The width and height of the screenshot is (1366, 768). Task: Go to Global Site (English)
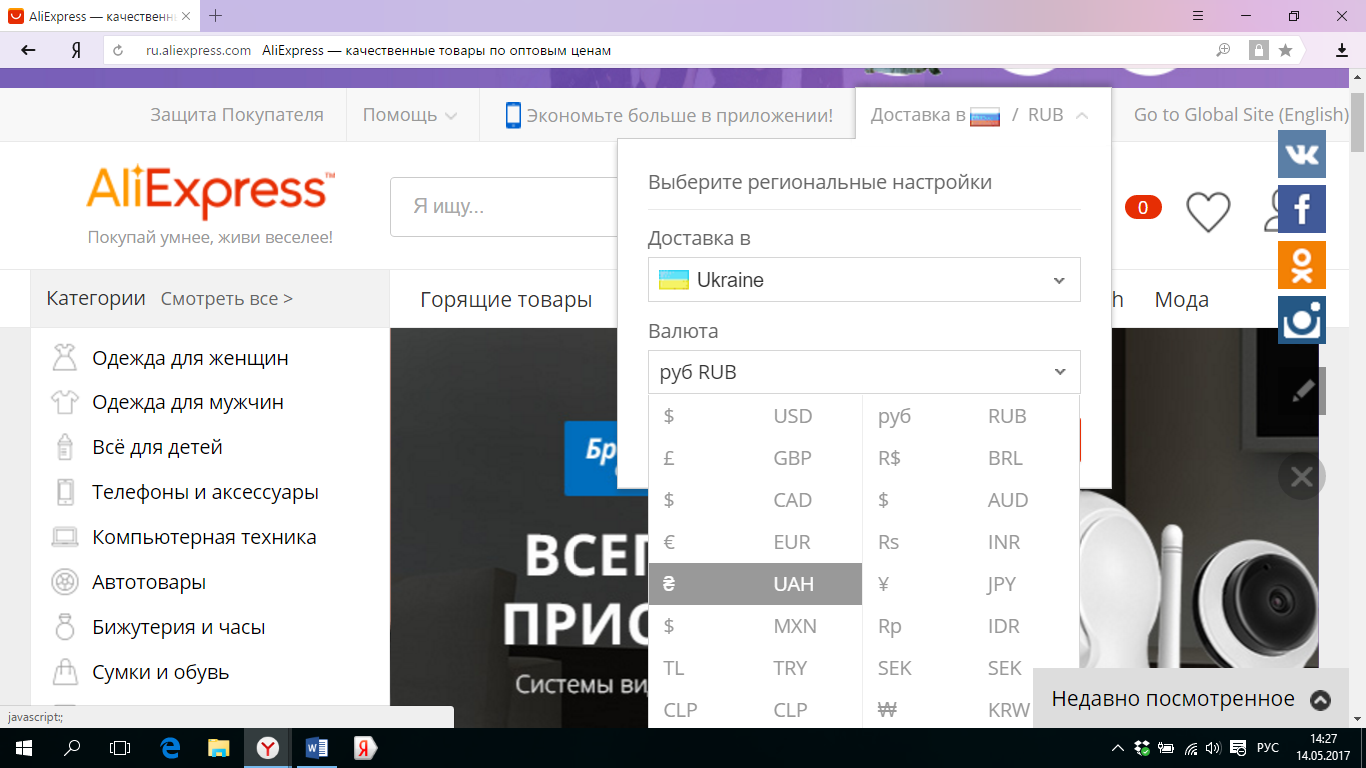click(1241, 115)
